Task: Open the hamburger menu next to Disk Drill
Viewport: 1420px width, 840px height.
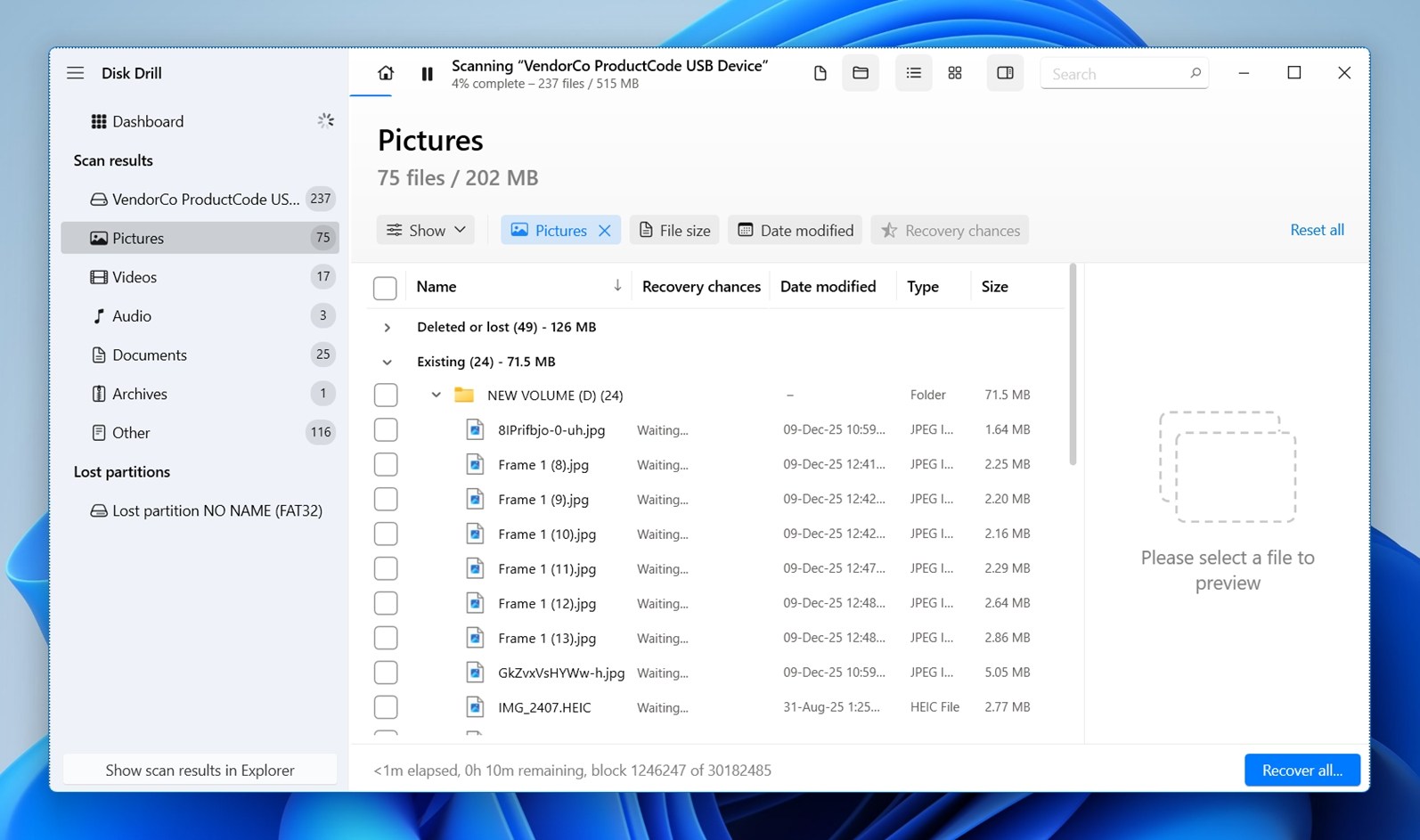Action: click(x=76, y=73)
